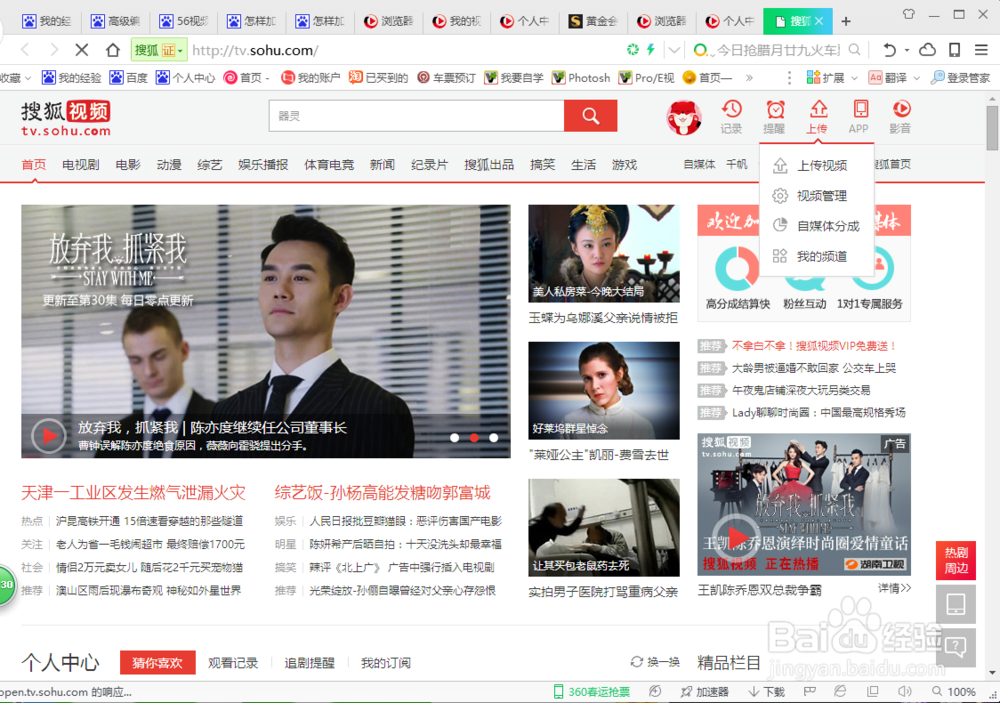The image size is (1000, 703).
Task: Open the 我的订阅 tab
Action: point(386,663)
